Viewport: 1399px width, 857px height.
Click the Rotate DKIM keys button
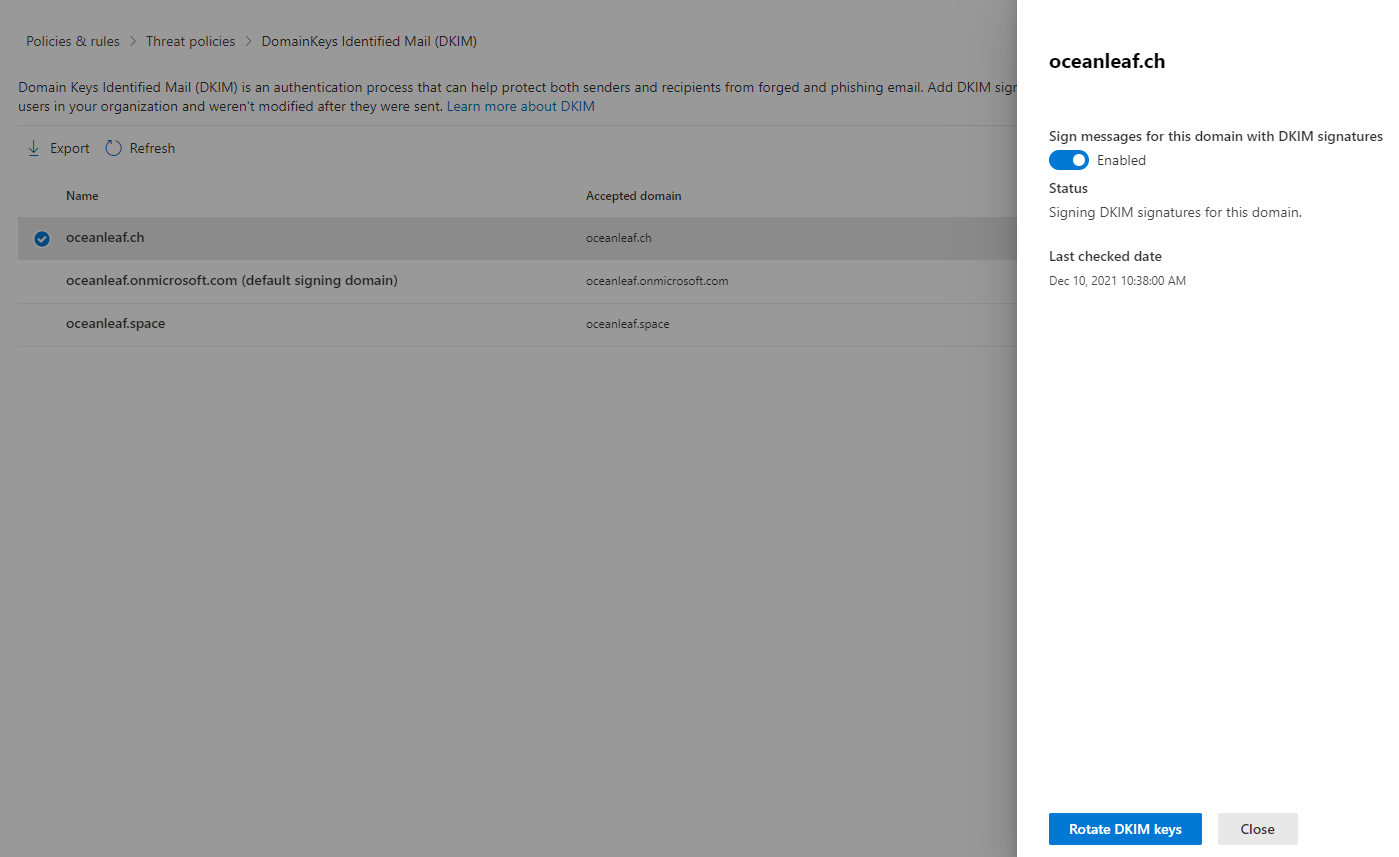[1124, 829]
